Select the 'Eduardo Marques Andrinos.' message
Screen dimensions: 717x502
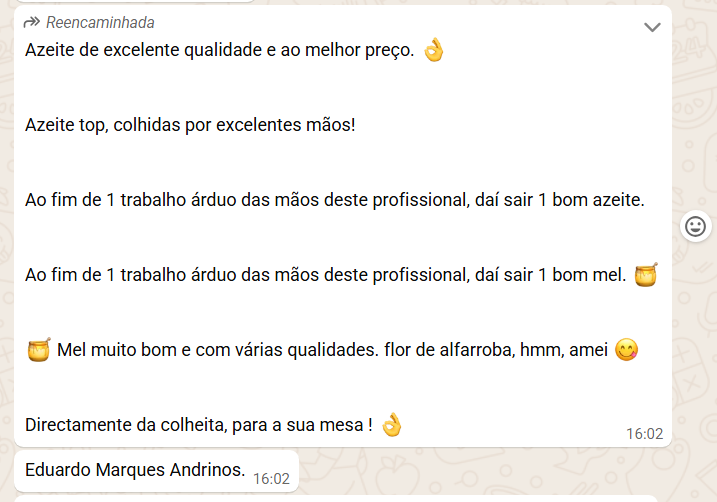point(134,470)
